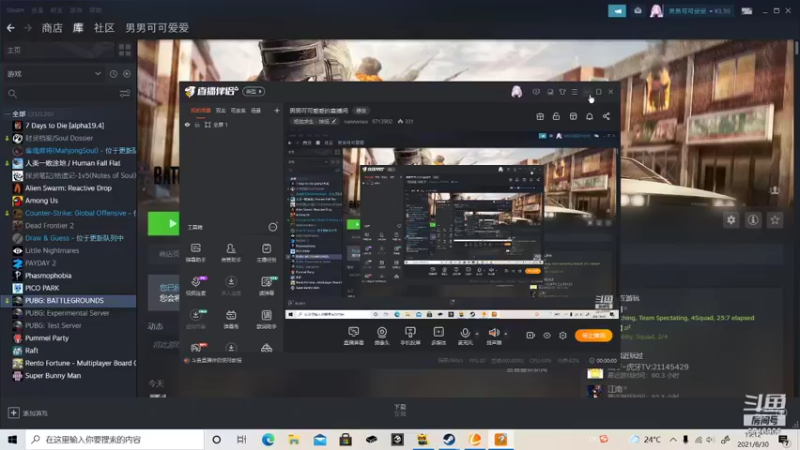
Task: Go back with Steam's back arrow
Action: click(11, 28)
